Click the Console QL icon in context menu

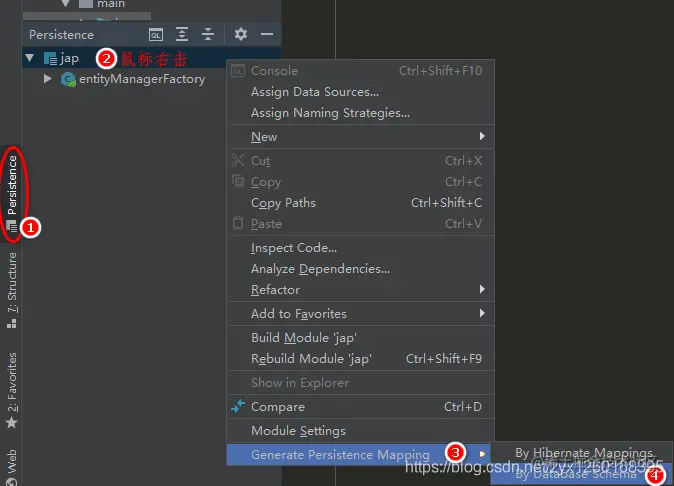(238, 70)
